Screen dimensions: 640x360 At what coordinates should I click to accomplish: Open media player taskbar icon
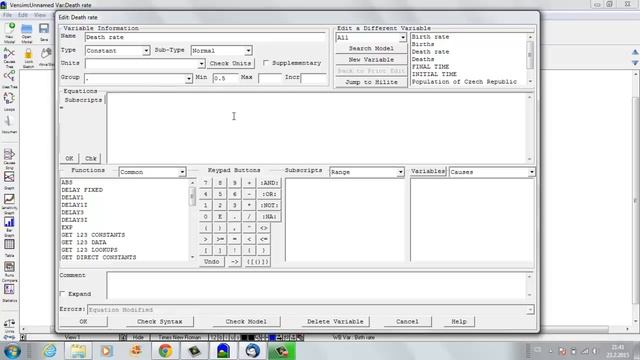coord(107,351)
